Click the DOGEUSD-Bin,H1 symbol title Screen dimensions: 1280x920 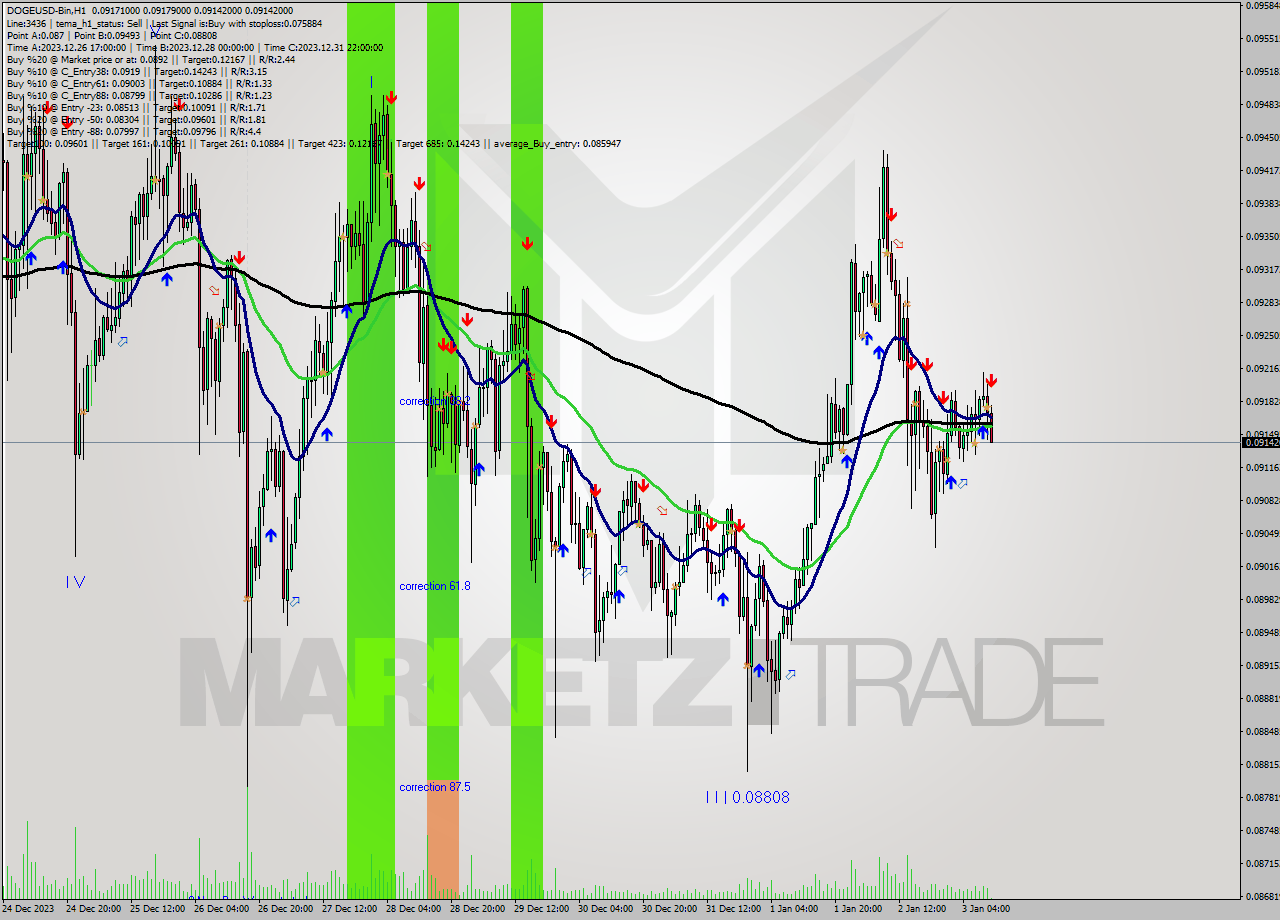tap(45, 10)
